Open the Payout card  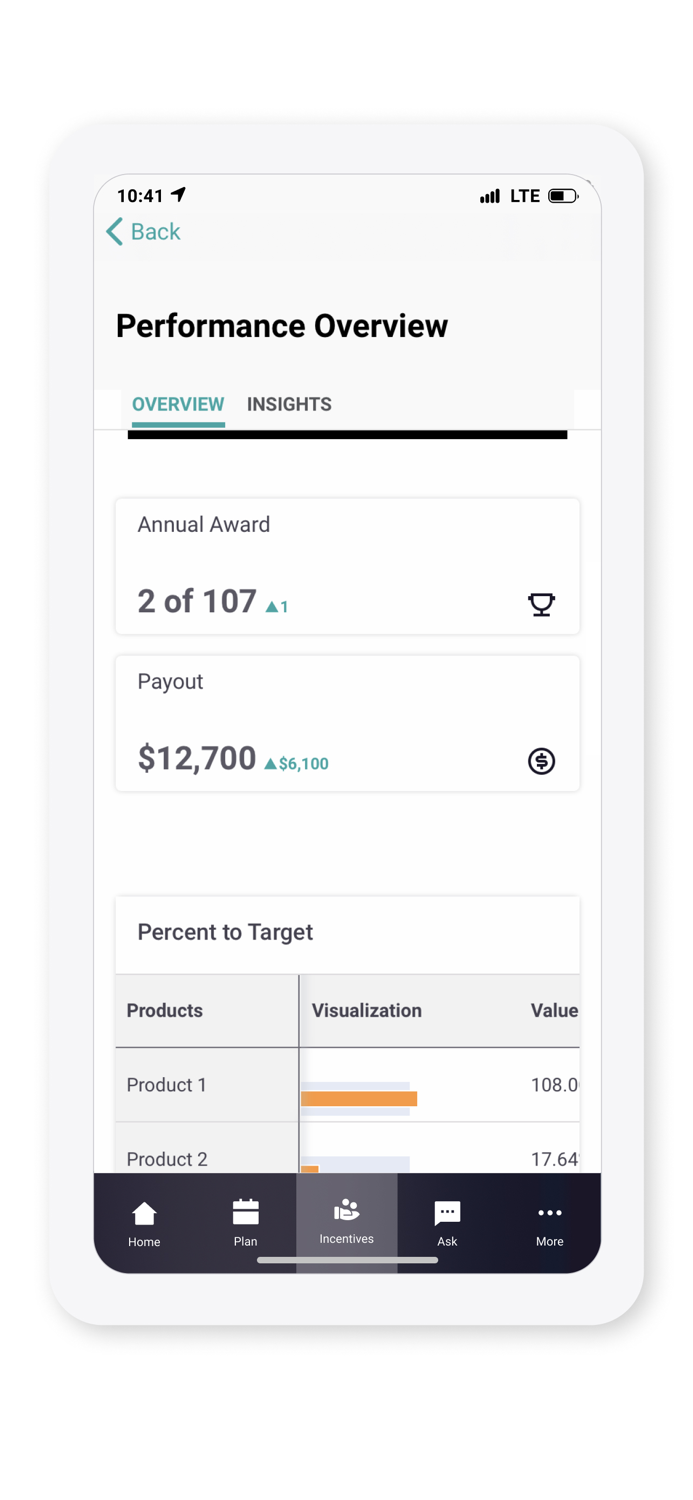click(x=347, y=723)
